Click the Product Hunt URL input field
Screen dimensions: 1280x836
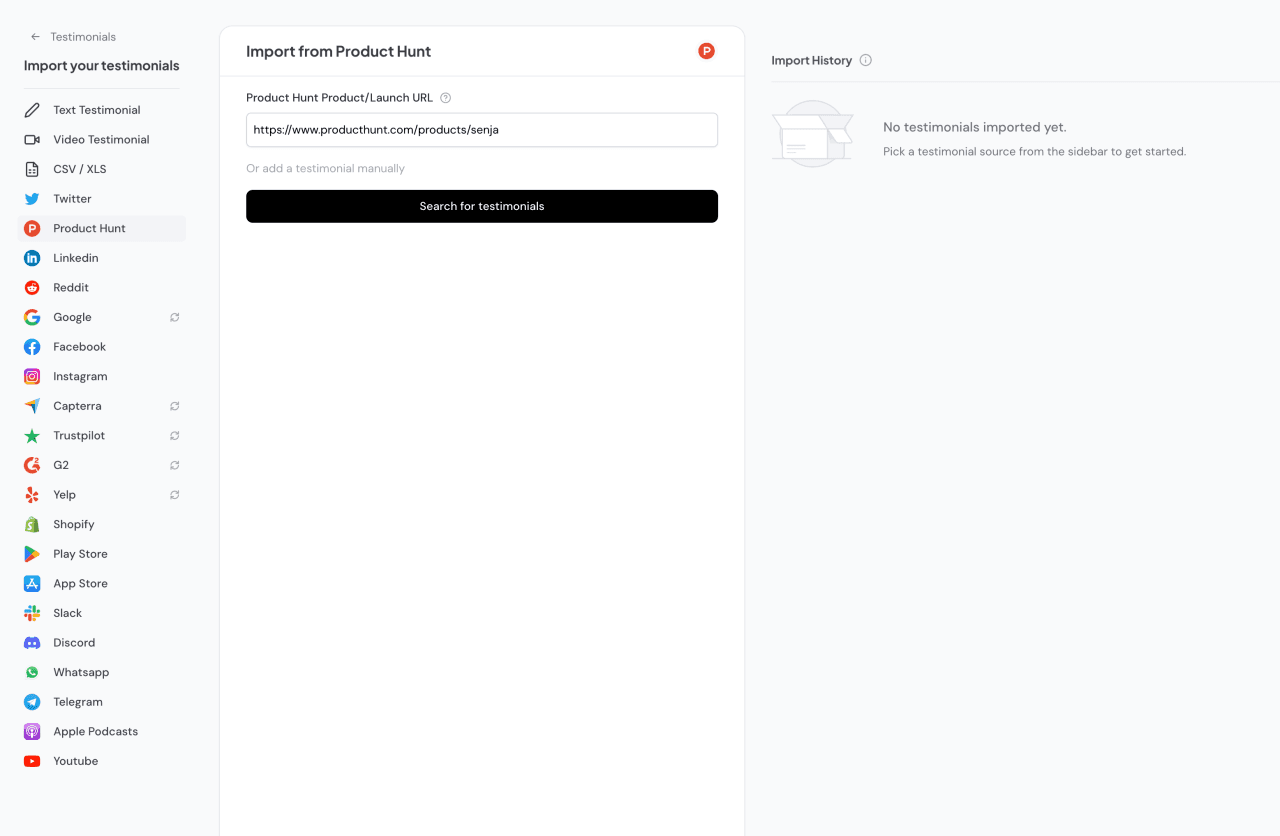point(482,130)
